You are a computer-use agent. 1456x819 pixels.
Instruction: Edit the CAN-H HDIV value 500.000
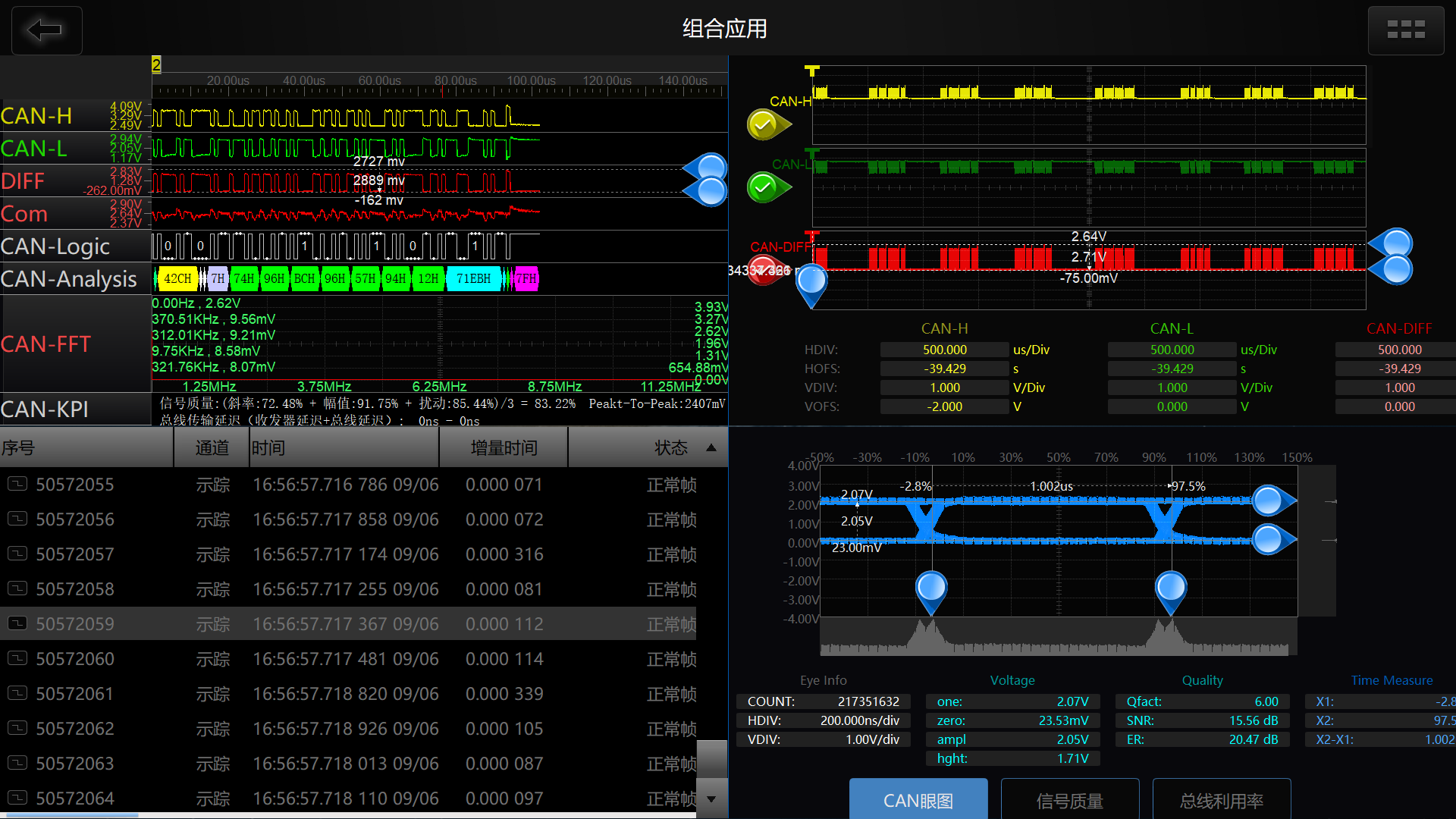coord(945,350)
